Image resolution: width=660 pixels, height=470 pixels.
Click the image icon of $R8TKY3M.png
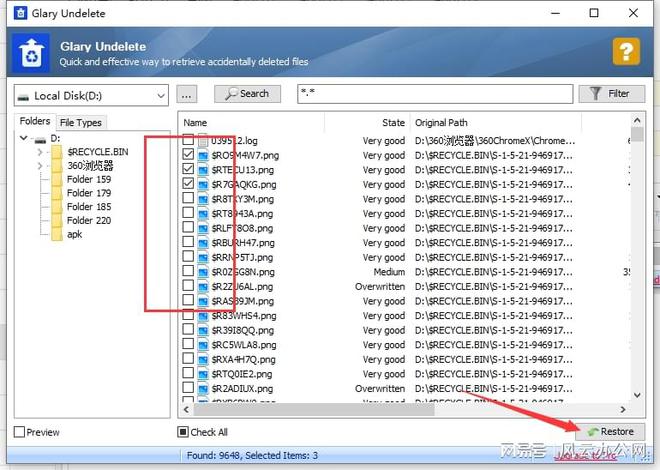click(x=203, y=199)
